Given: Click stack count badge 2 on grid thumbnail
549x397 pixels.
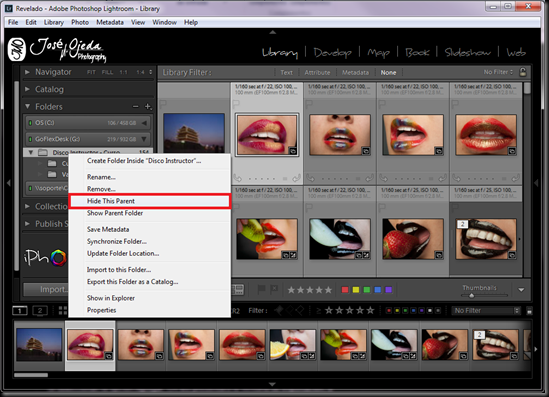Looking at the screenshot, I should click(x=462, y=224).
